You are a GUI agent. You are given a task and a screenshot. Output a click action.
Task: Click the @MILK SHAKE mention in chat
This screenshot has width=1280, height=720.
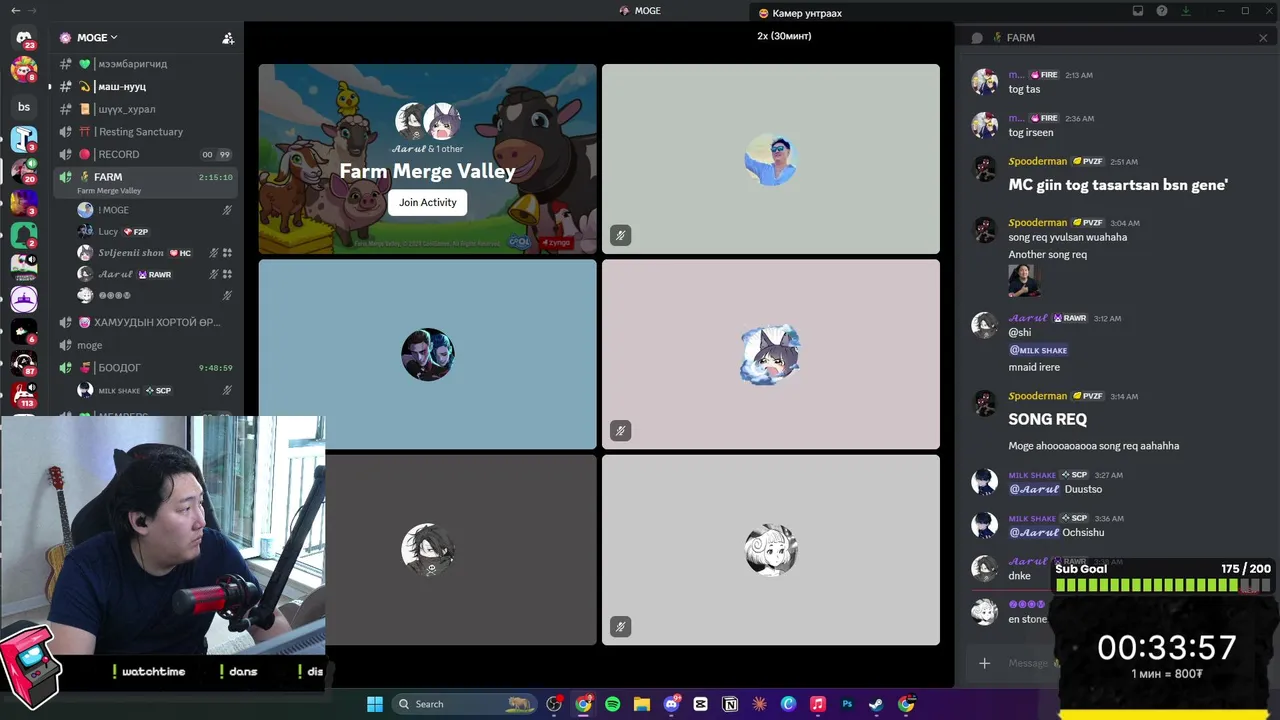point(1038,350)
